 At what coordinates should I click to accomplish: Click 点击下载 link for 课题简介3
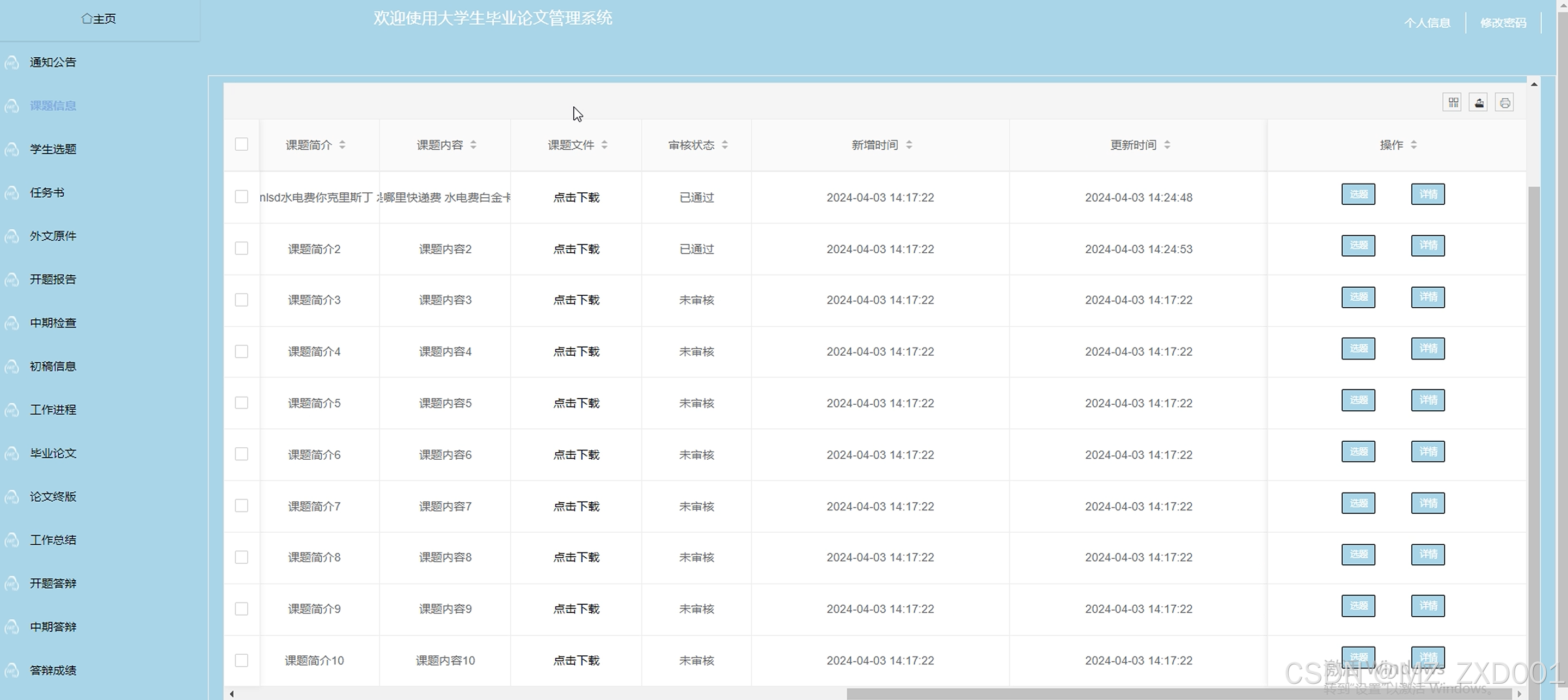pos(576,300)
